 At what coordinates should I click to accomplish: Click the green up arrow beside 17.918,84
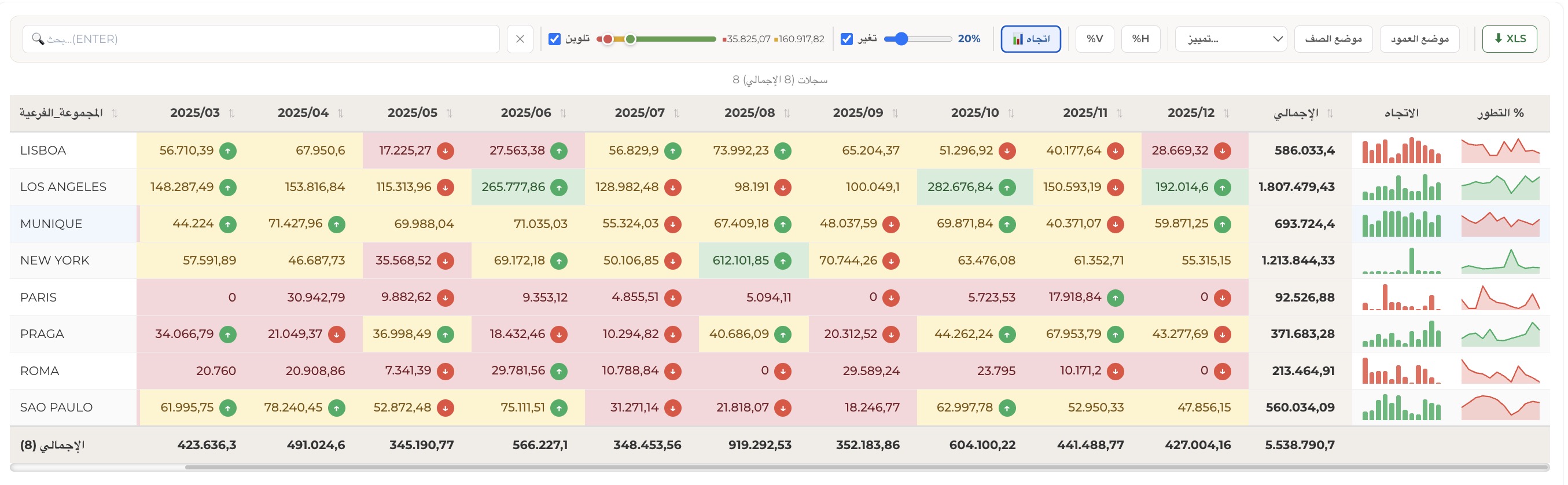click(x=1115, y=297)
